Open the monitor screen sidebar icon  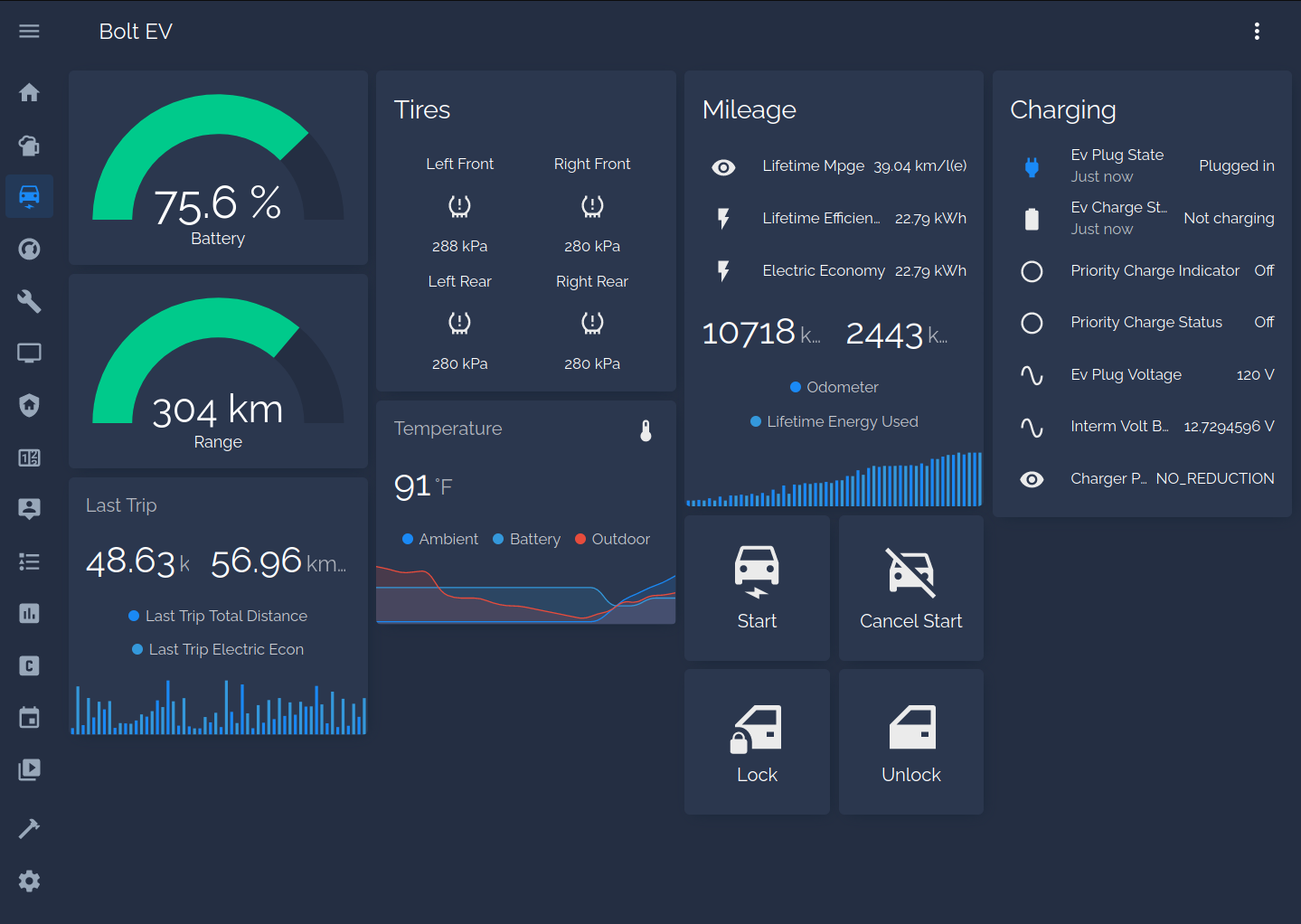29,353
